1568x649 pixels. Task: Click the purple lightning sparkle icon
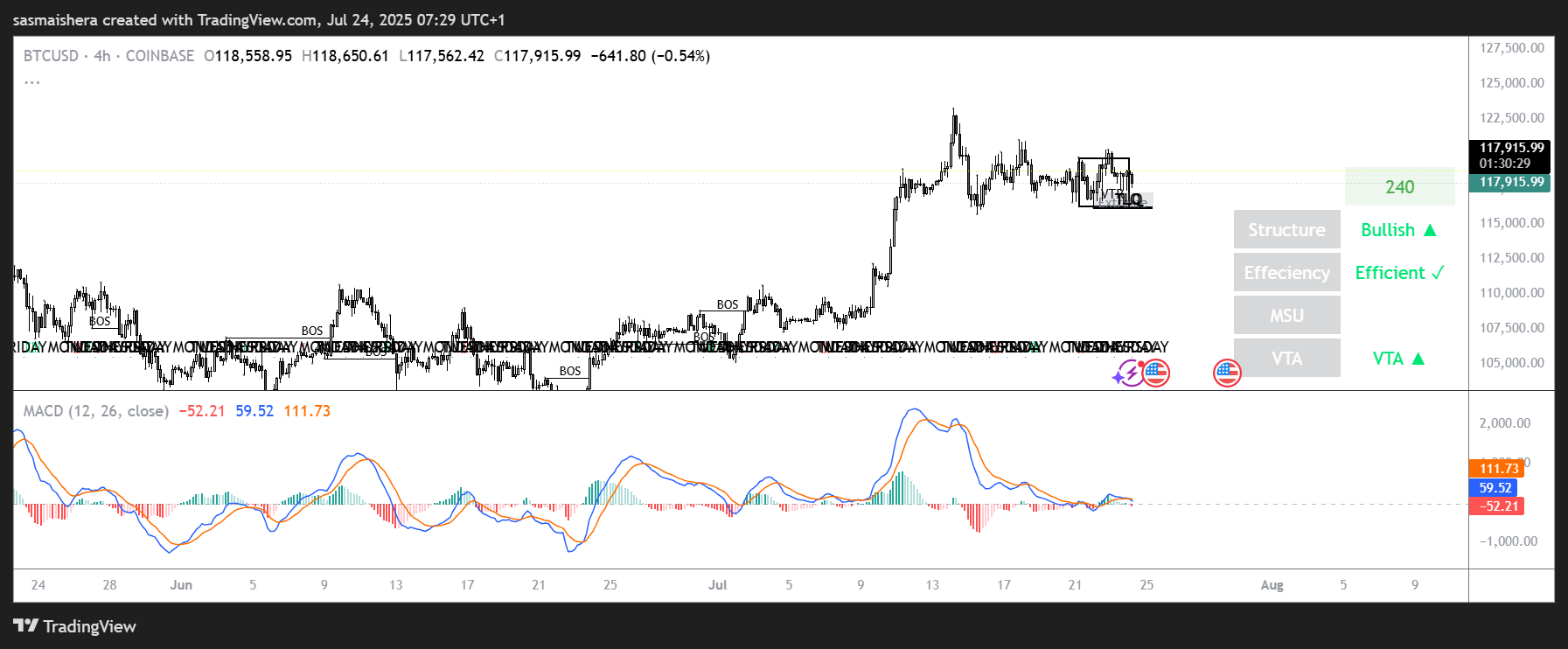click(1126, 373)
